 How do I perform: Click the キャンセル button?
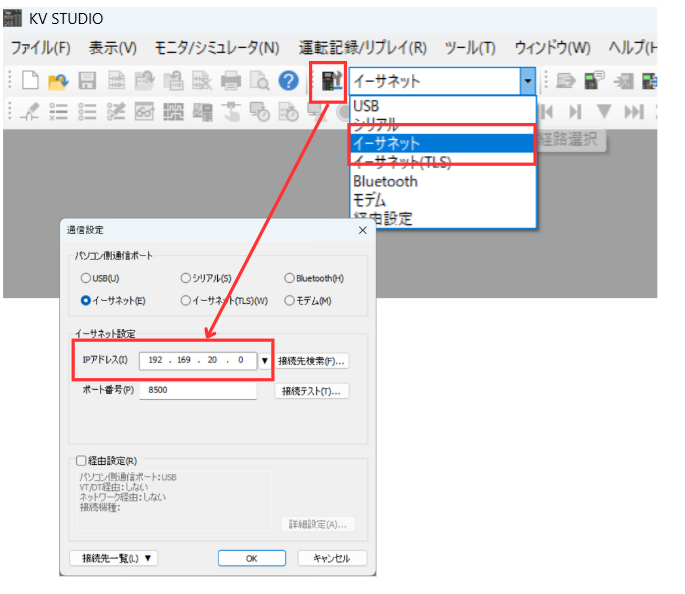[332, 558]
